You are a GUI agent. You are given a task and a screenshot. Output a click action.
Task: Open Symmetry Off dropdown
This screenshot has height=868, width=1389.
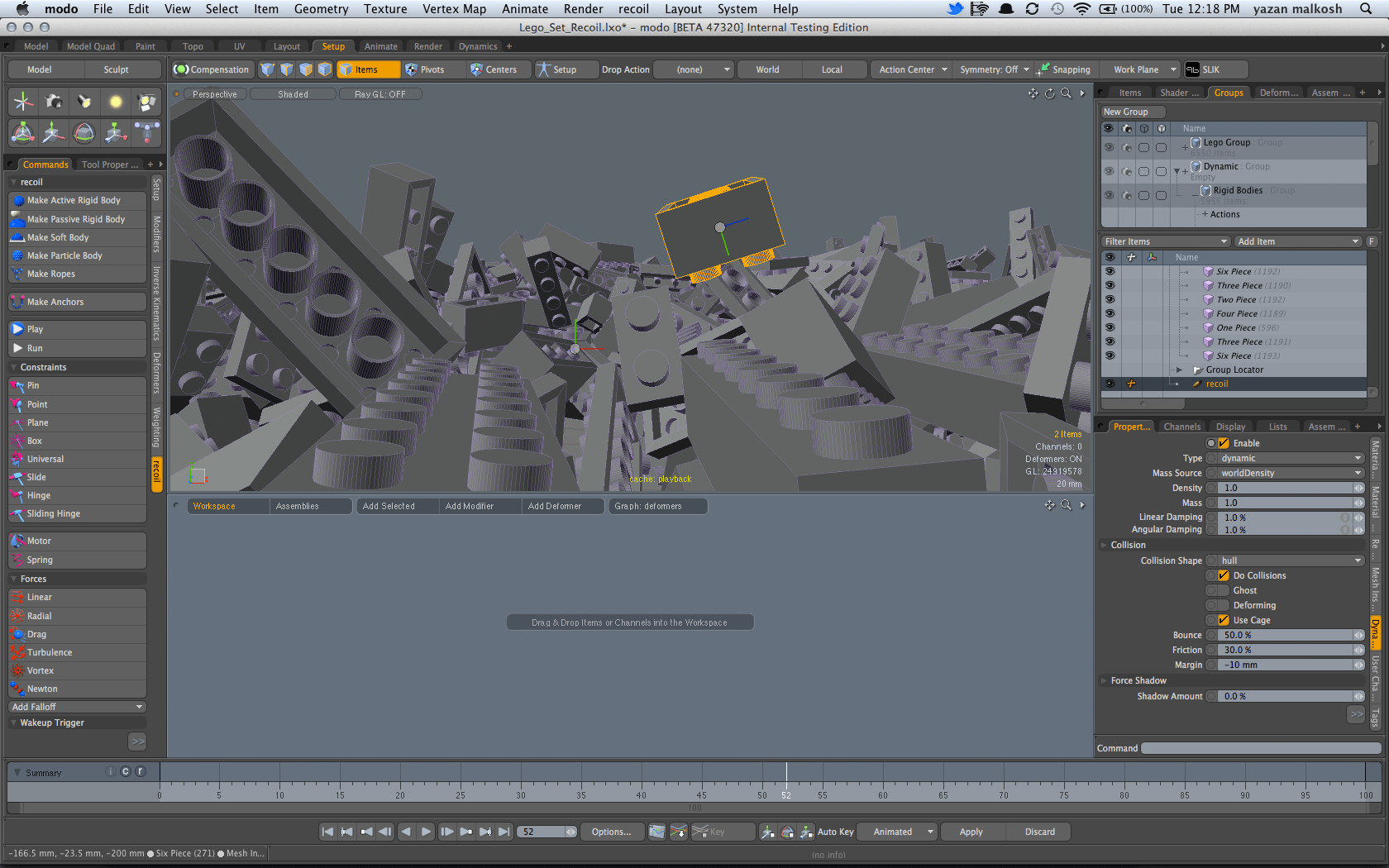coord(994,69)
